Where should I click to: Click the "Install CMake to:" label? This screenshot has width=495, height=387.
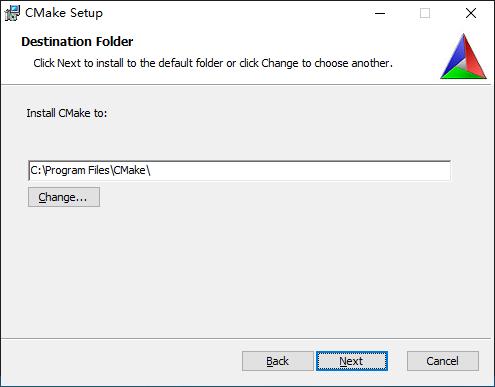click(x=67, y=113)
